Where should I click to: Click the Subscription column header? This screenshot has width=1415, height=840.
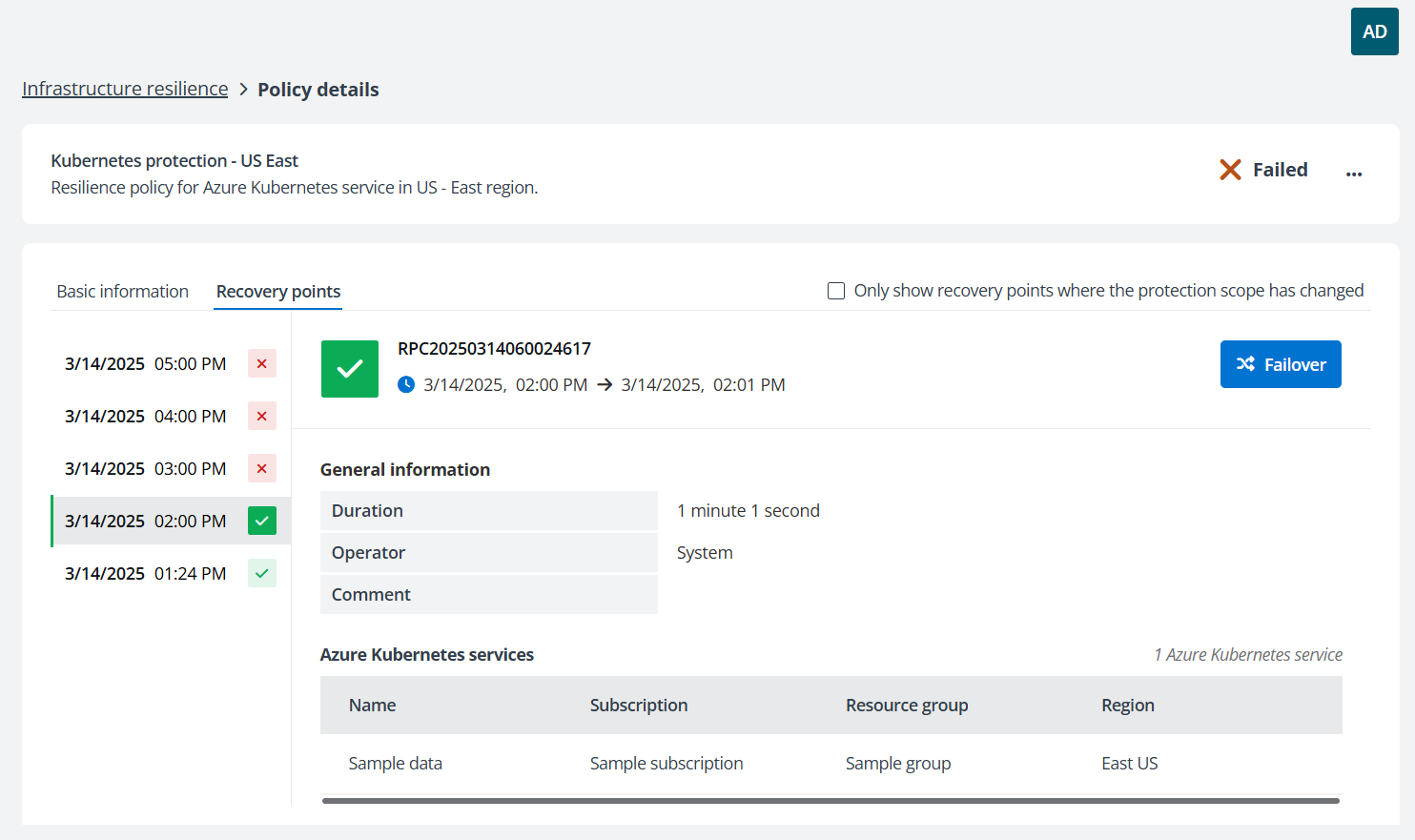pyautogui.click(x=638, y=706)
